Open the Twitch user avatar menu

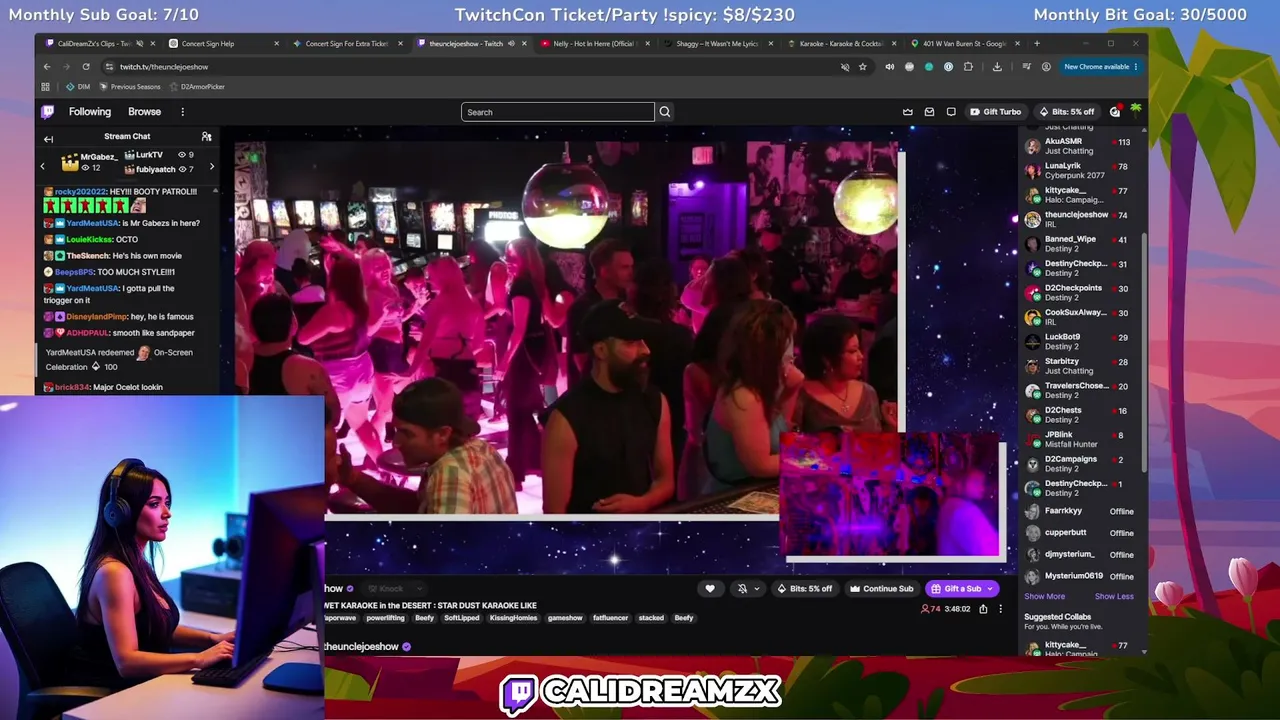1136,110
